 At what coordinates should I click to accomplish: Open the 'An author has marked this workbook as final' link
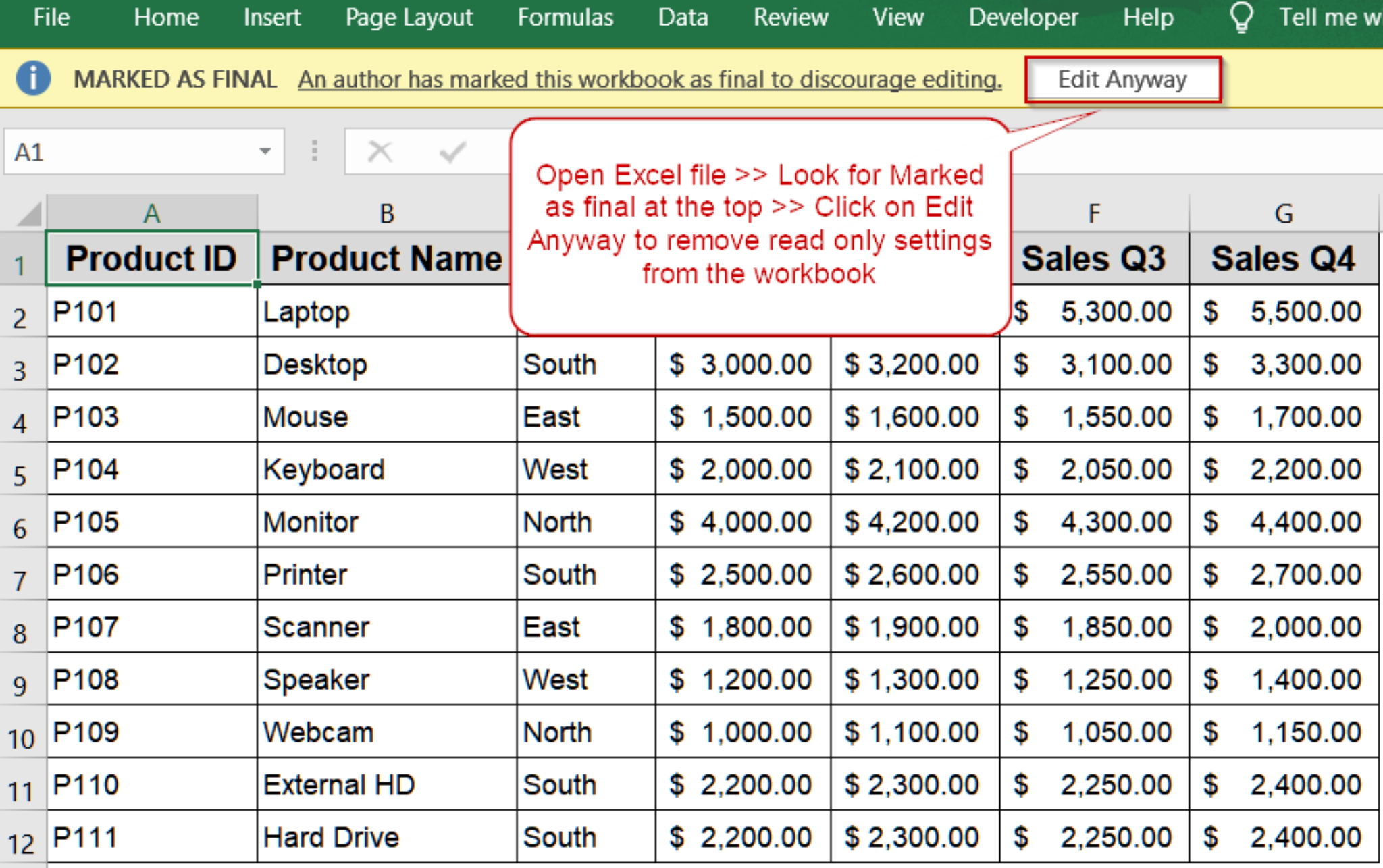click(650, 79)
